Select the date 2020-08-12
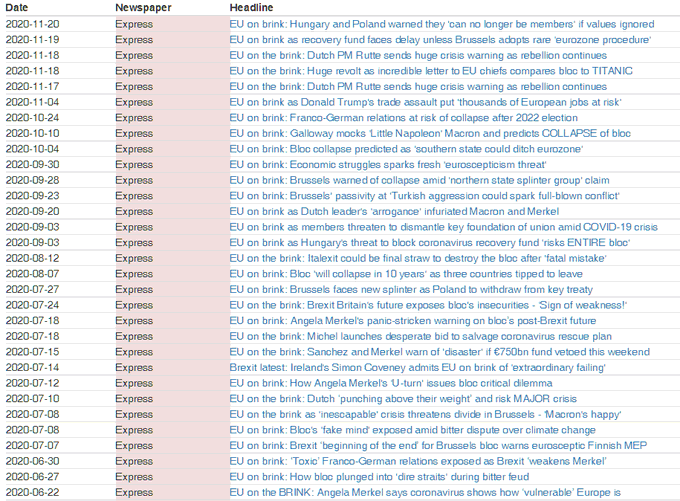680x501 pixels. click(33, 259)
